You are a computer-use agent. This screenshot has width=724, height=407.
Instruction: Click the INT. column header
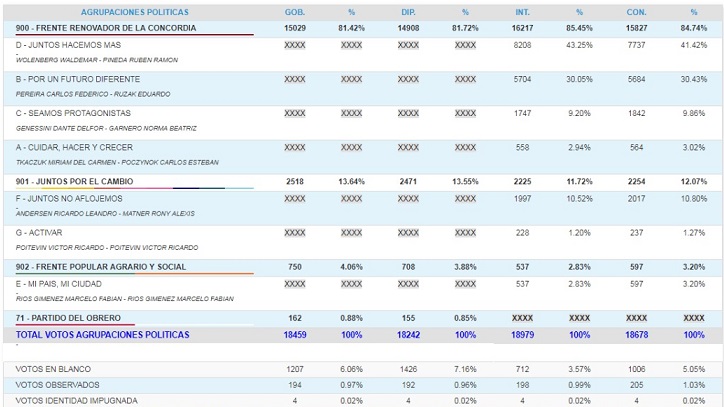click(522, 12)
